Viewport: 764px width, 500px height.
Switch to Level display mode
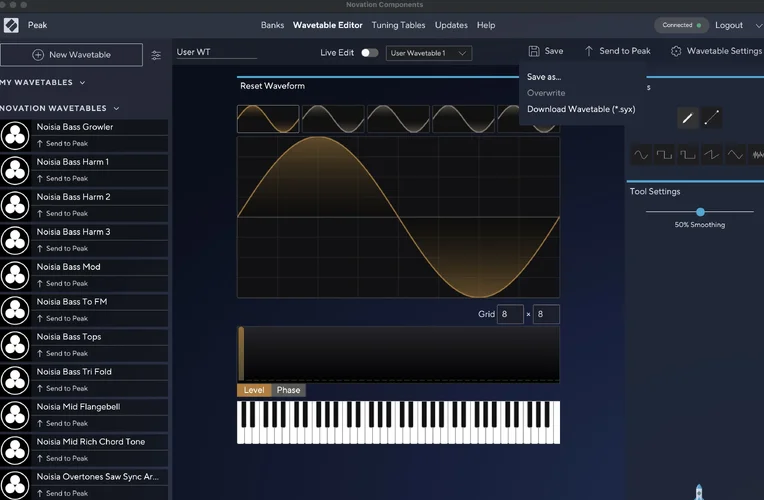click(x=254, y=390)
